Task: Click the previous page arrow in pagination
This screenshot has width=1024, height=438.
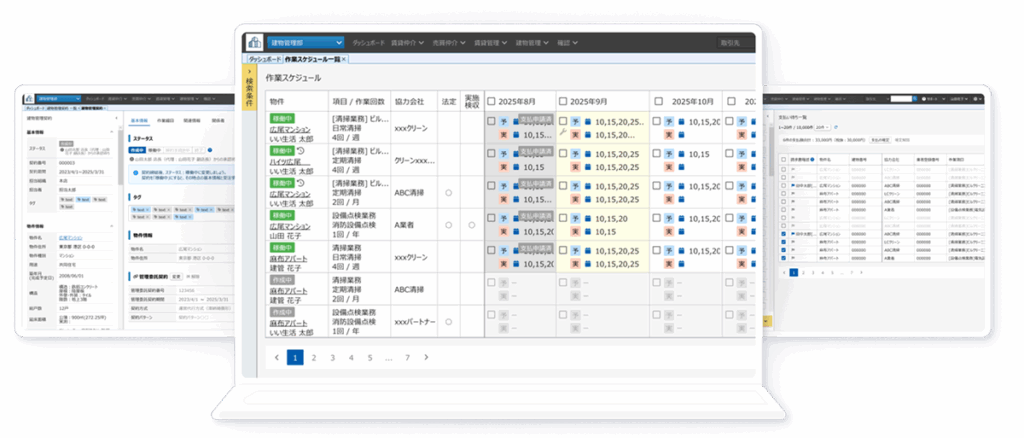Action: (276, 357)
